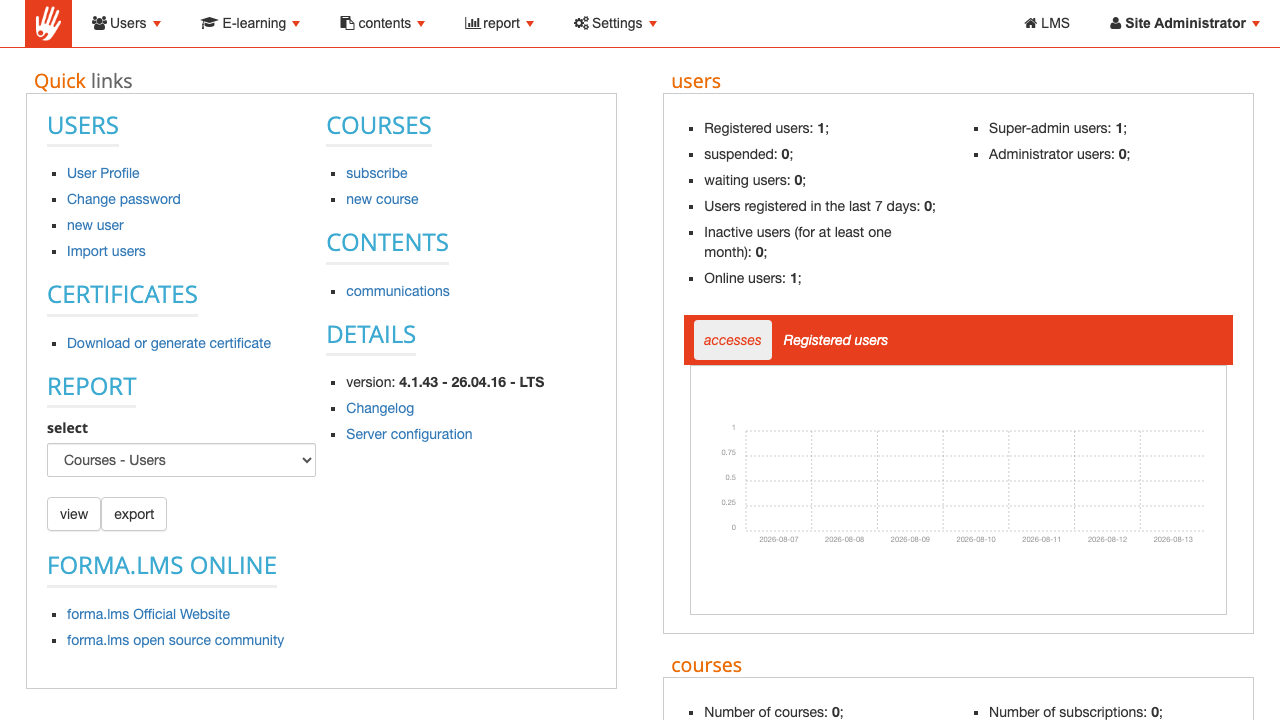The image size is (1280, 720).
Task: Click the version 4.1.43 - 26.04.16 - LTS text
Action: (x=445, y=382)
